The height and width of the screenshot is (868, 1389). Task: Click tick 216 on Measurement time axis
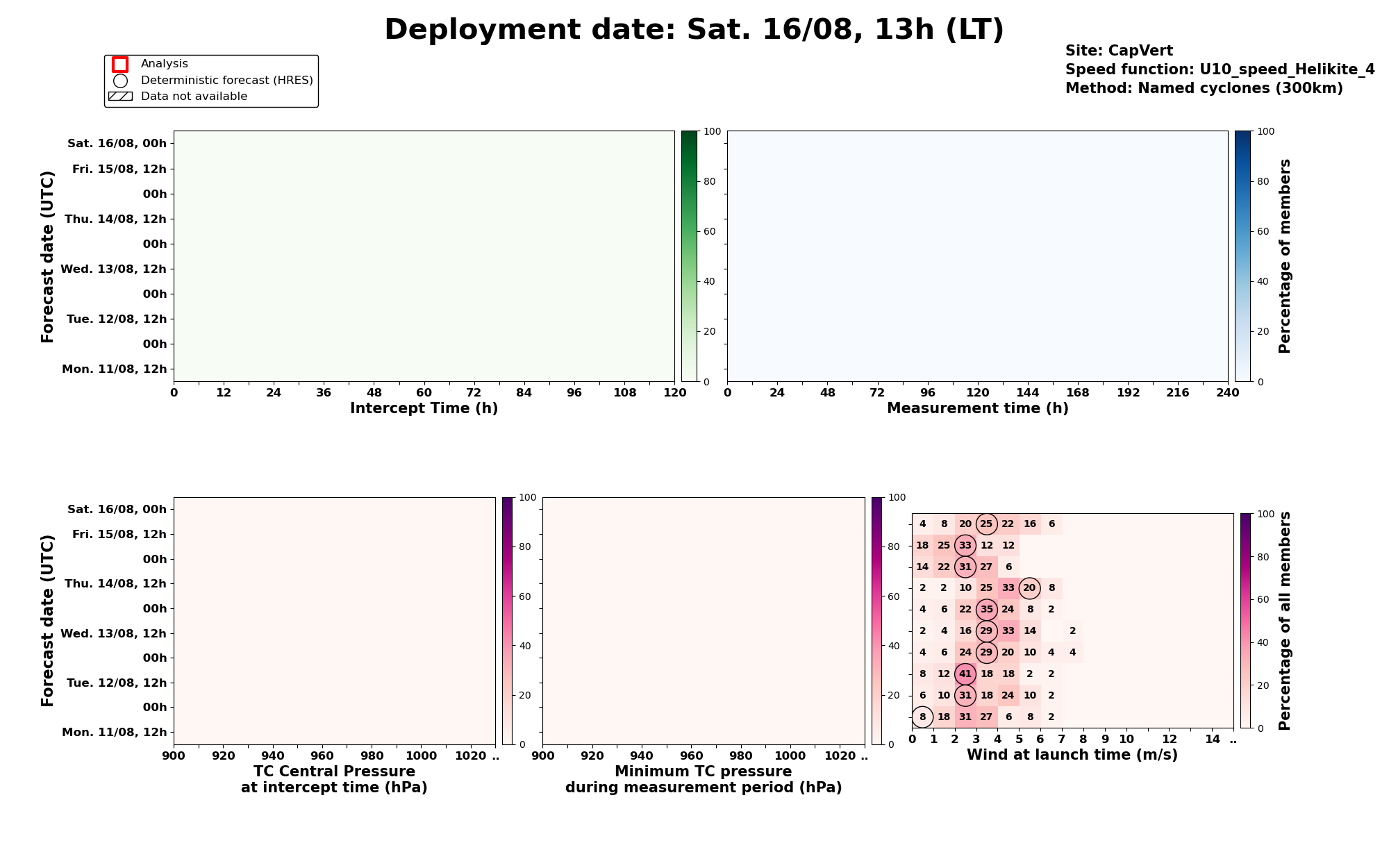[x=1178, y=393]
